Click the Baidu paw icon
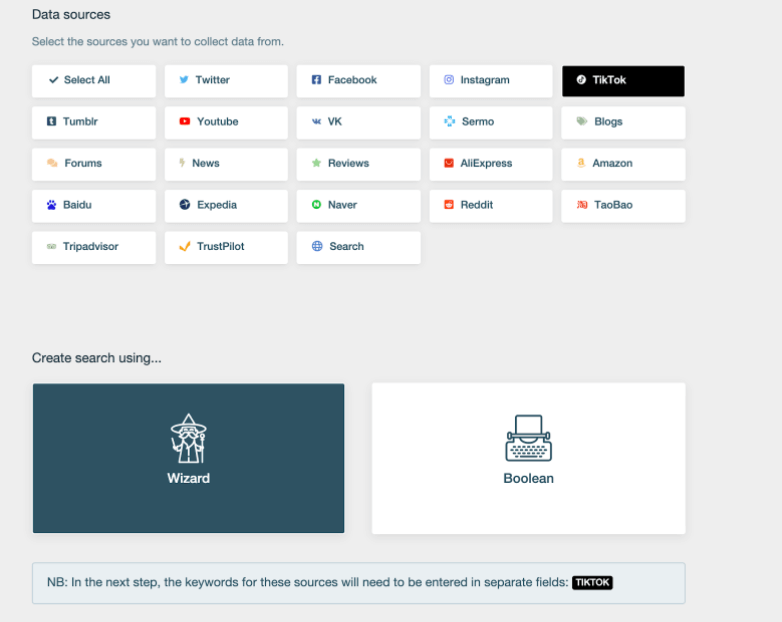 [x=51, y=205]
